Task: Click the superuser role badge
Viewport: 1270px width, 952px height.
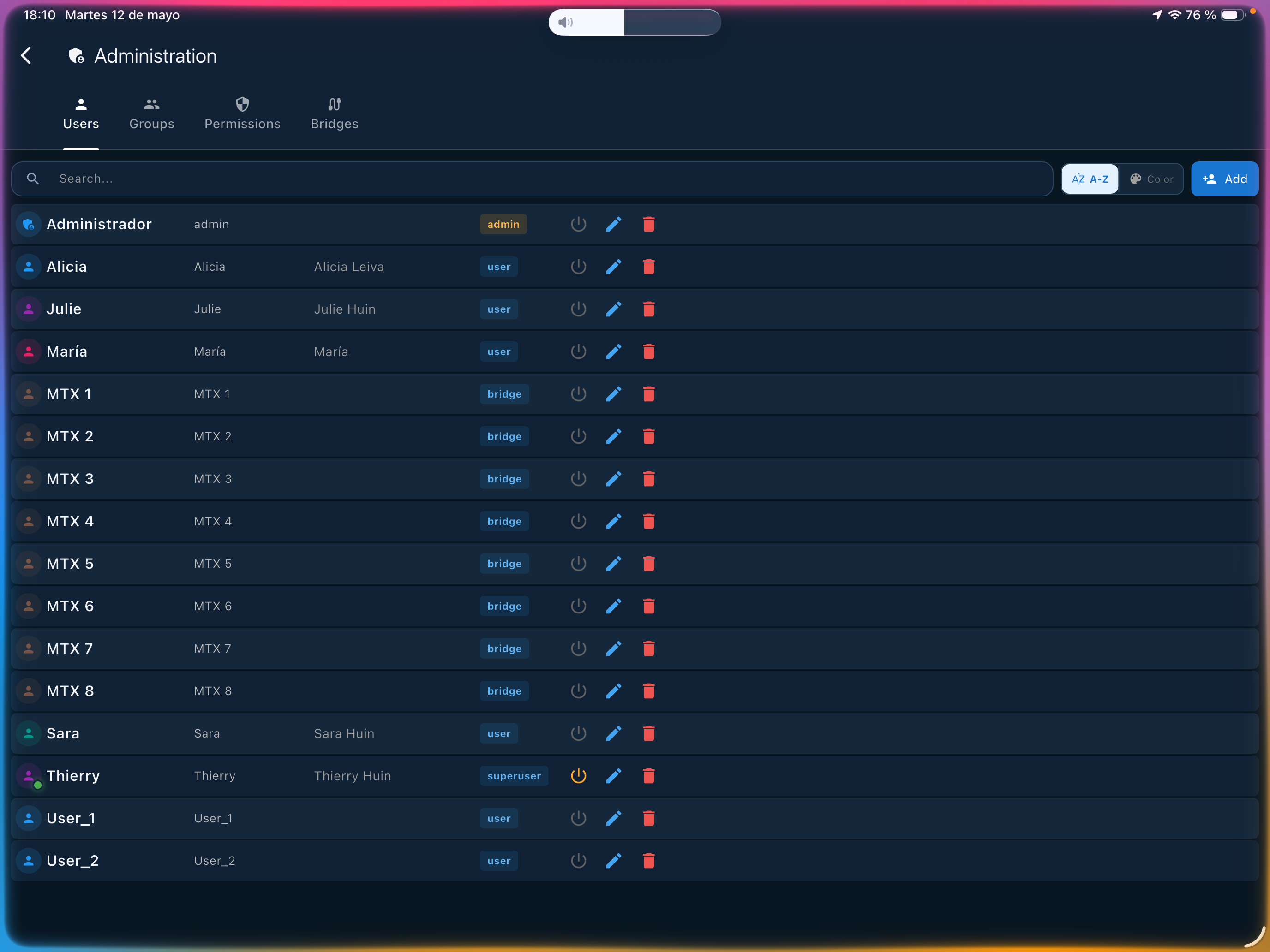Action: pos(514,776)
